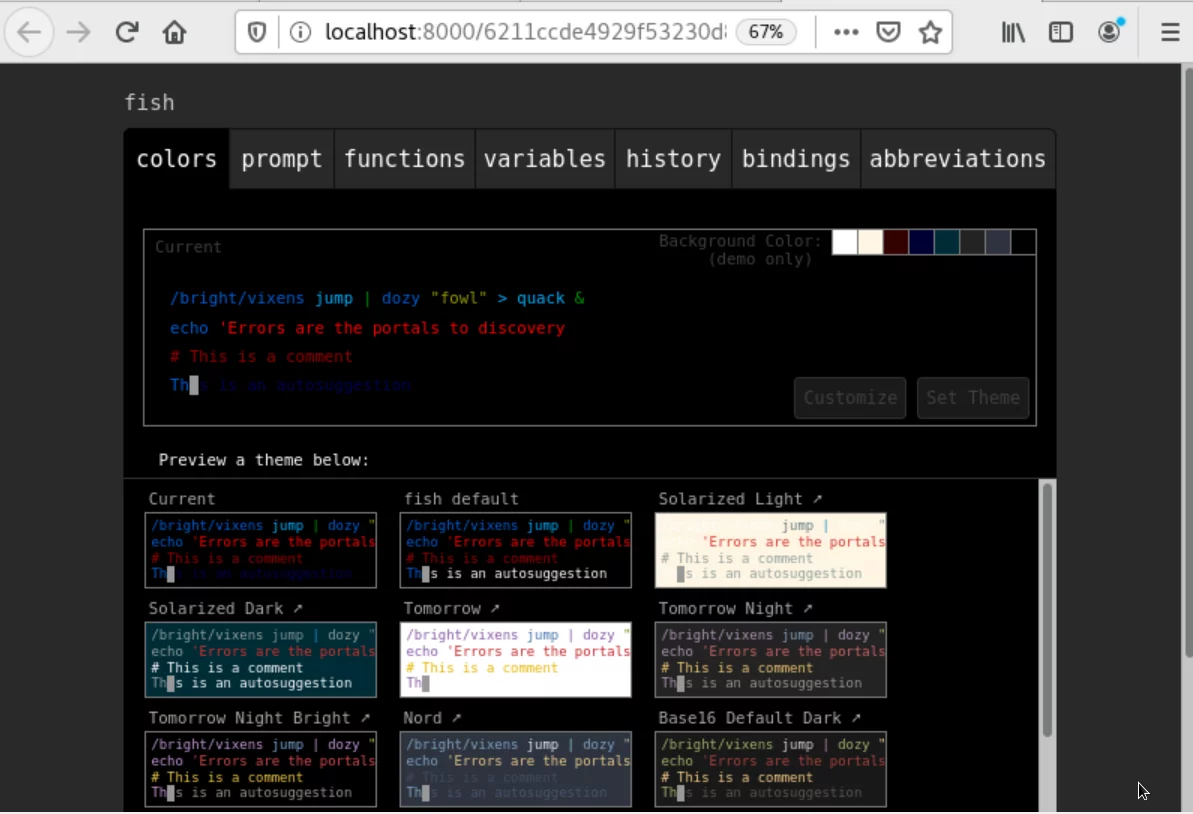Switch to the bindings tab
The width and height of the screenshot is (1193, 814).
(x=796, y=159)
